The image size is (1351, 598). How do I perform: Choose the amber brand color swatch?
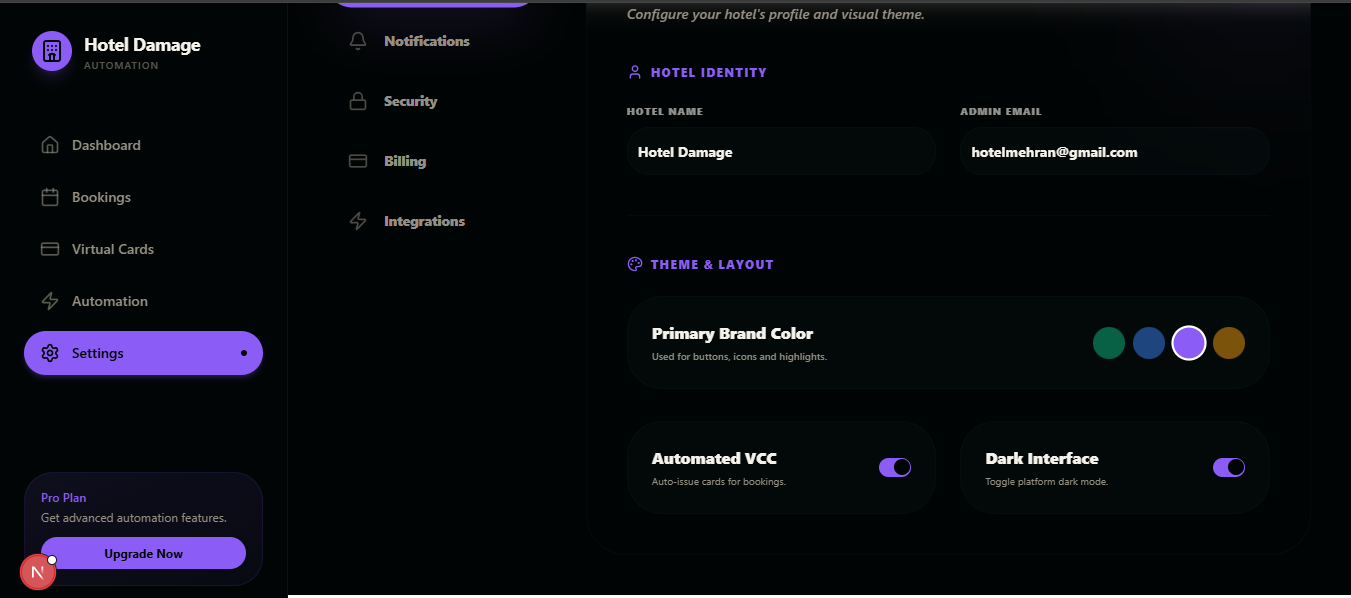click(x=1229, y=343)
